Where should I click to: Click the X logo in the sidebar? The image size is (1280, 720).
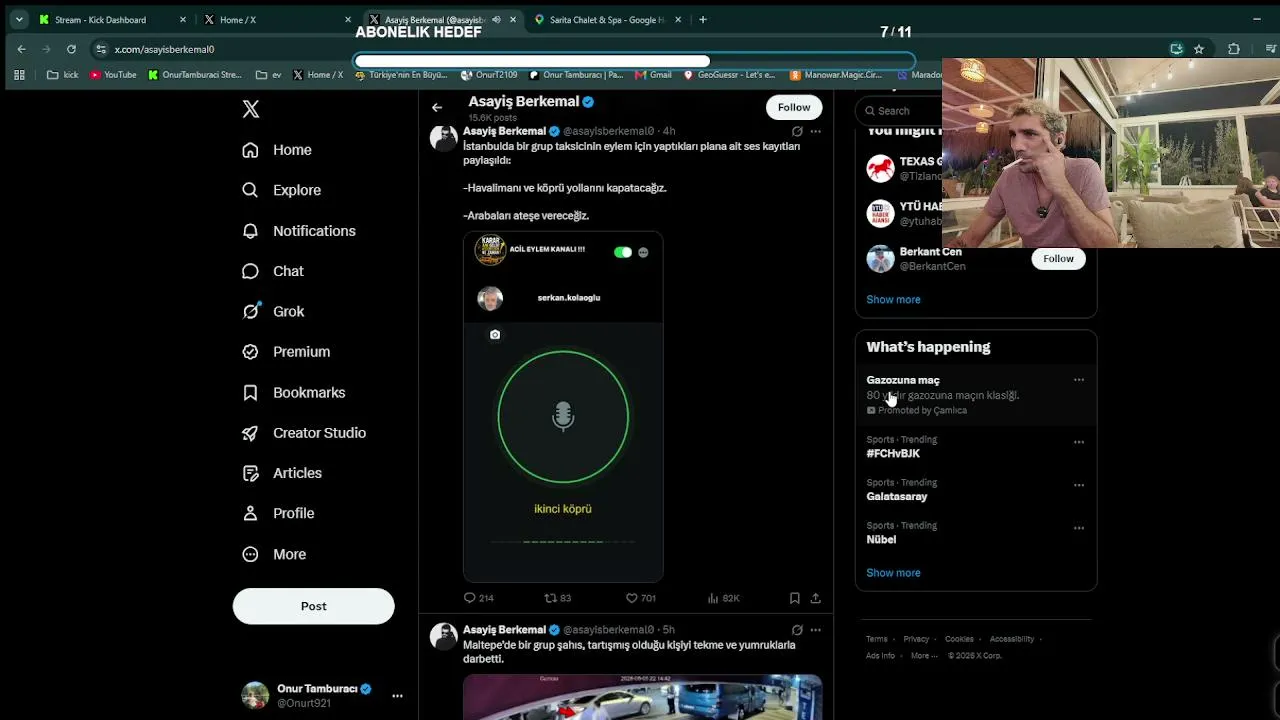[x=251, y=109]
